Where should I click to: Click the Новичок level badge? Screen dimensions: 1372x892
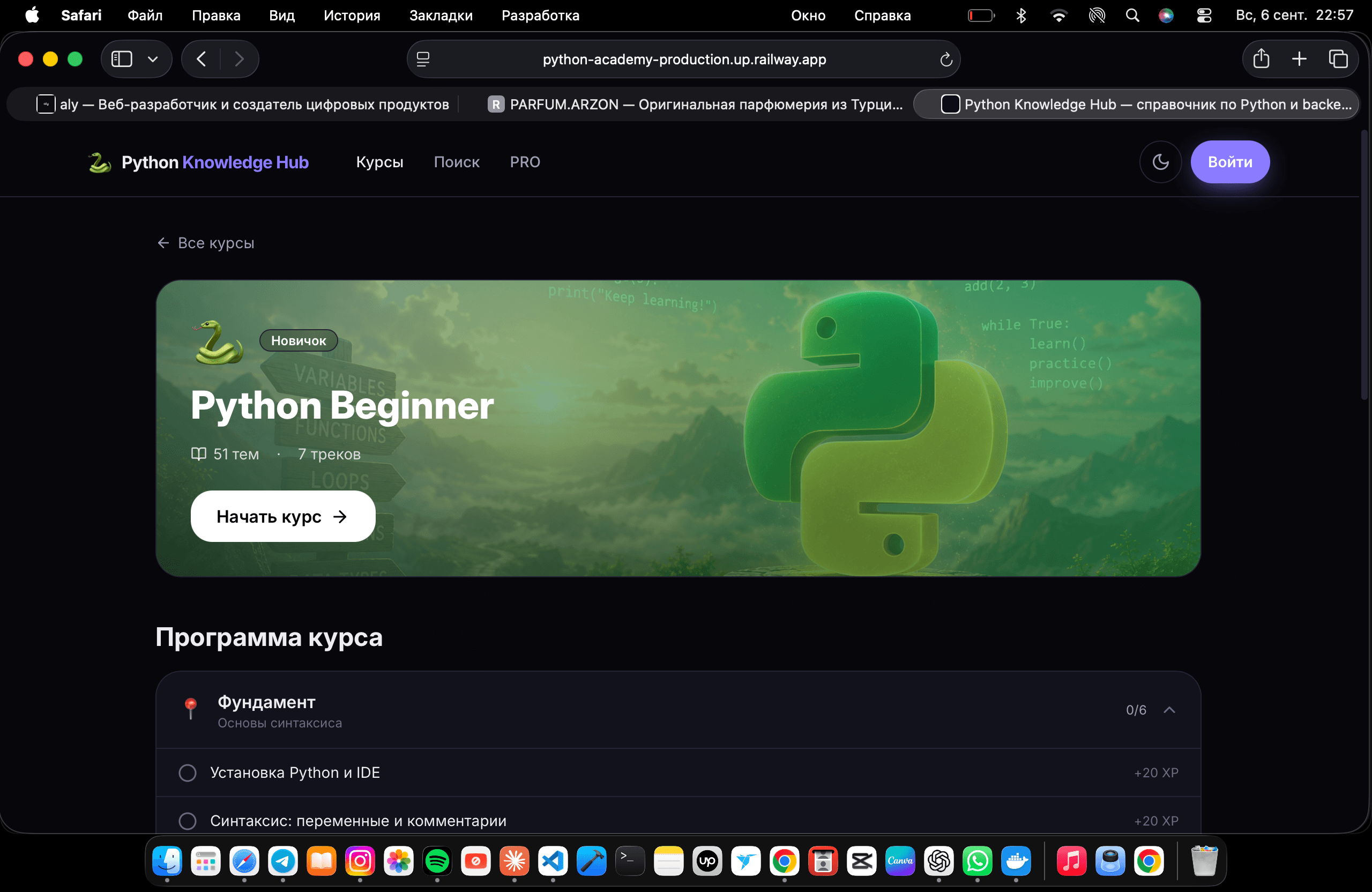[299, 341]
